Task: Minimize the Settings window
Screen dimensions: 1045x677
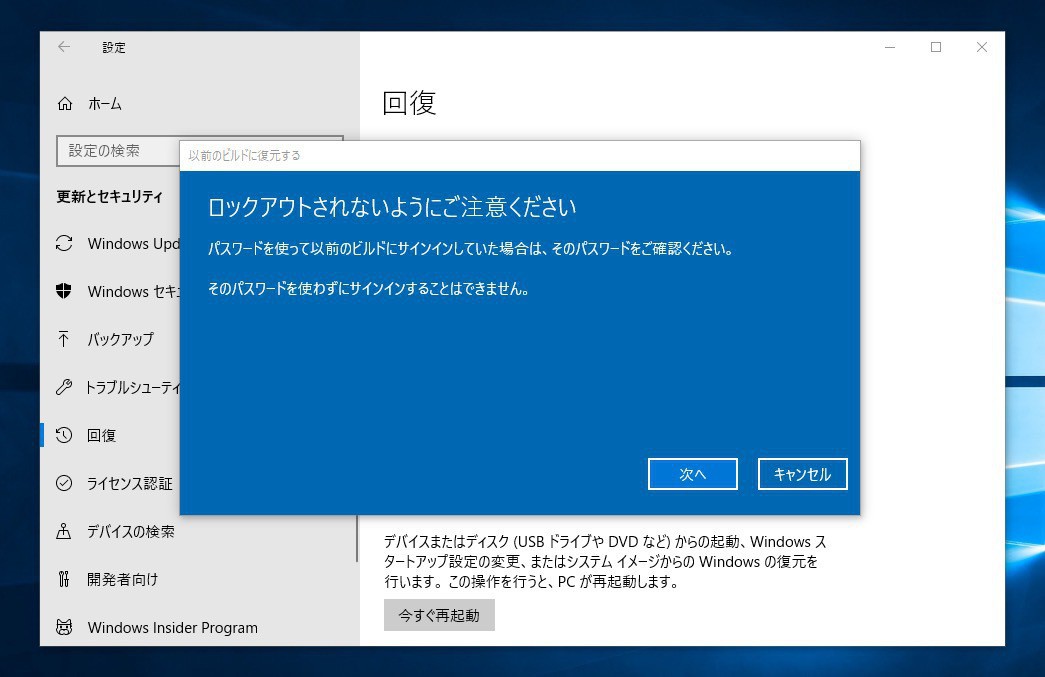Action: (x=890, y=47)
